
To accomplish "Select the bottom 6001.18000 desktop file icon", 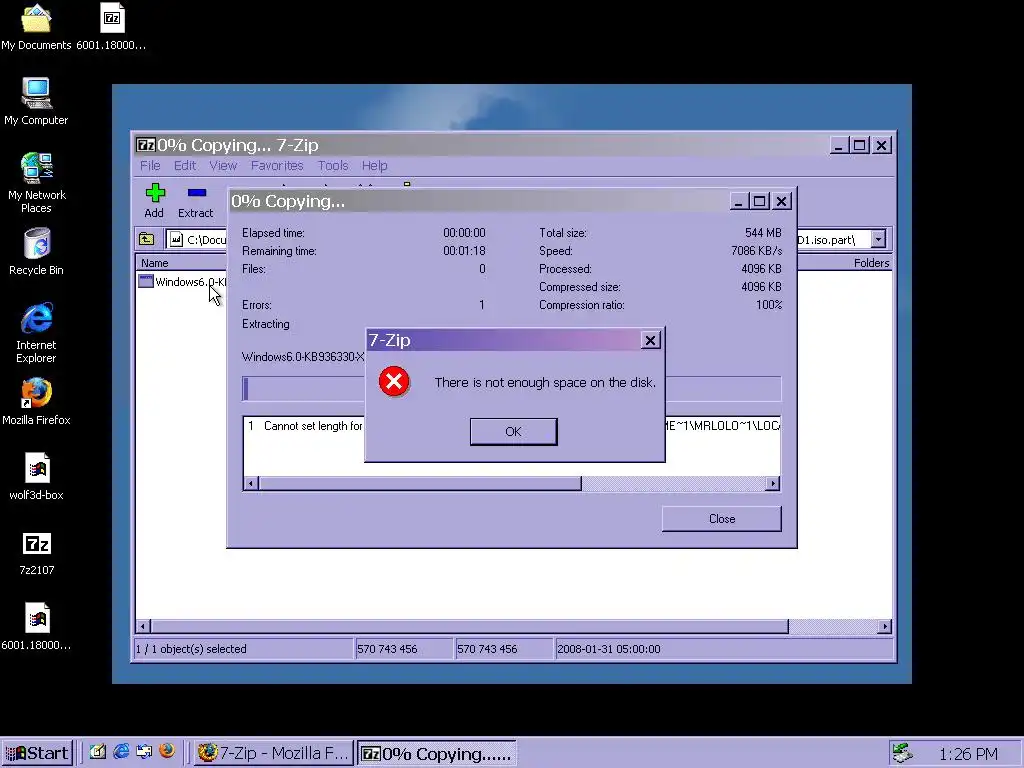I will 37,627.
